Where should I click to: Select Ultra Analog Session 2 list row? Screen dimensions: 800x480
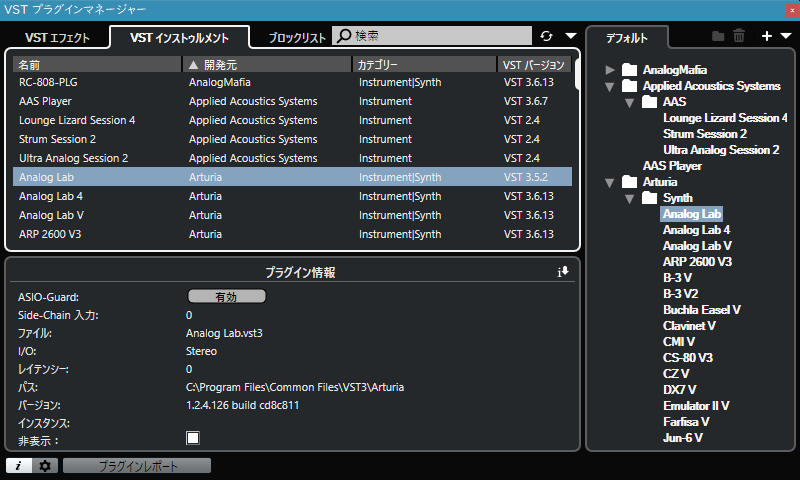click(292, 158)
